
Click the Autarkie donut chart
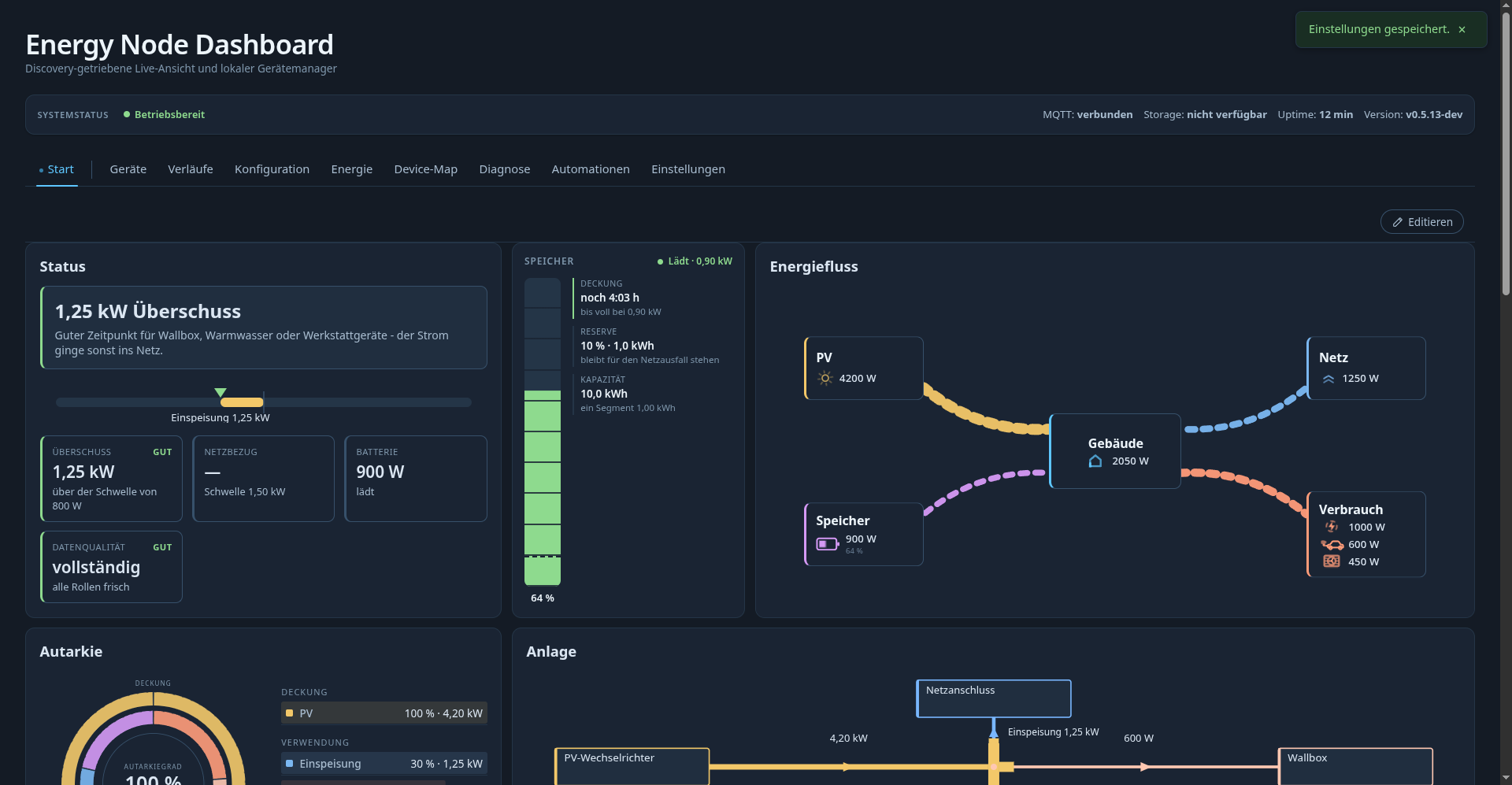pyautogui.click(x=154, y=740)
